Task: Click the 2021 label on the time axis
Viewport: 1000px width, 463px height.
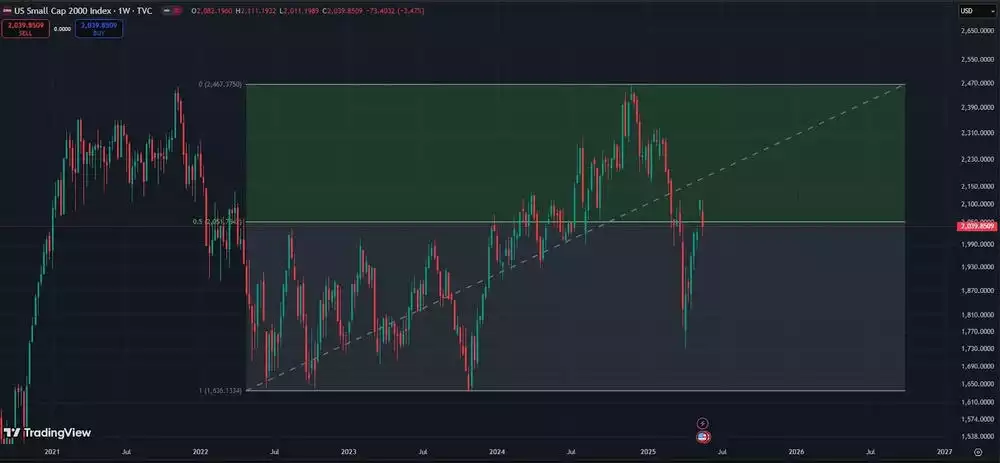Action: pos(52,451)
